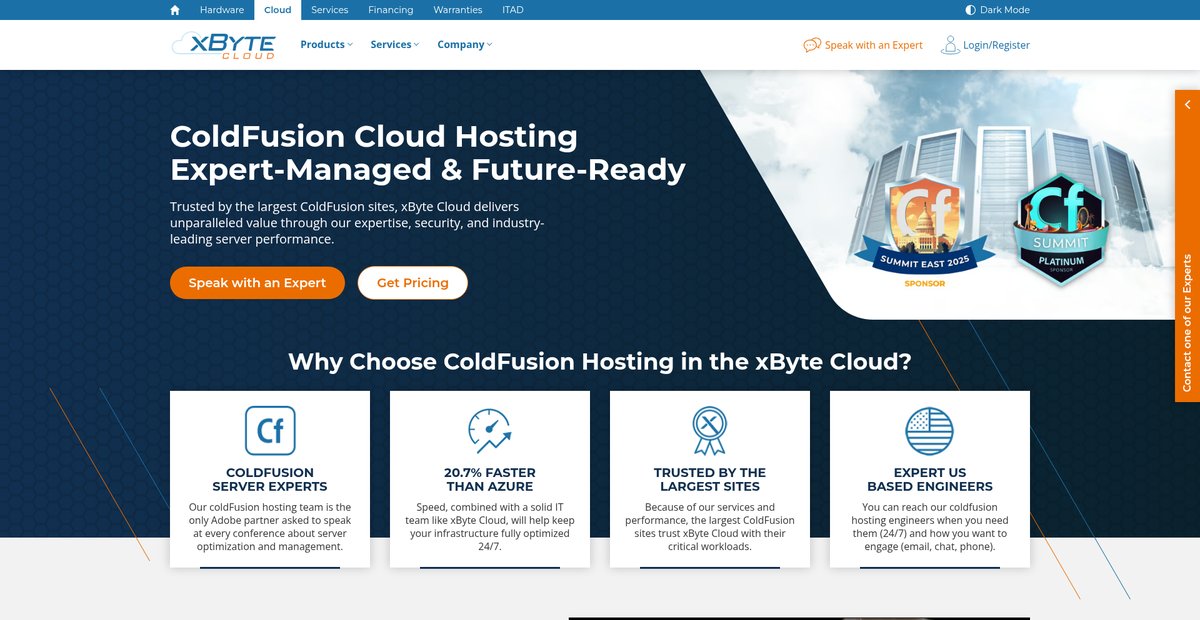Click the speedometer faster than Azure icon
1200x620 pixels.
tap(490, 430)
